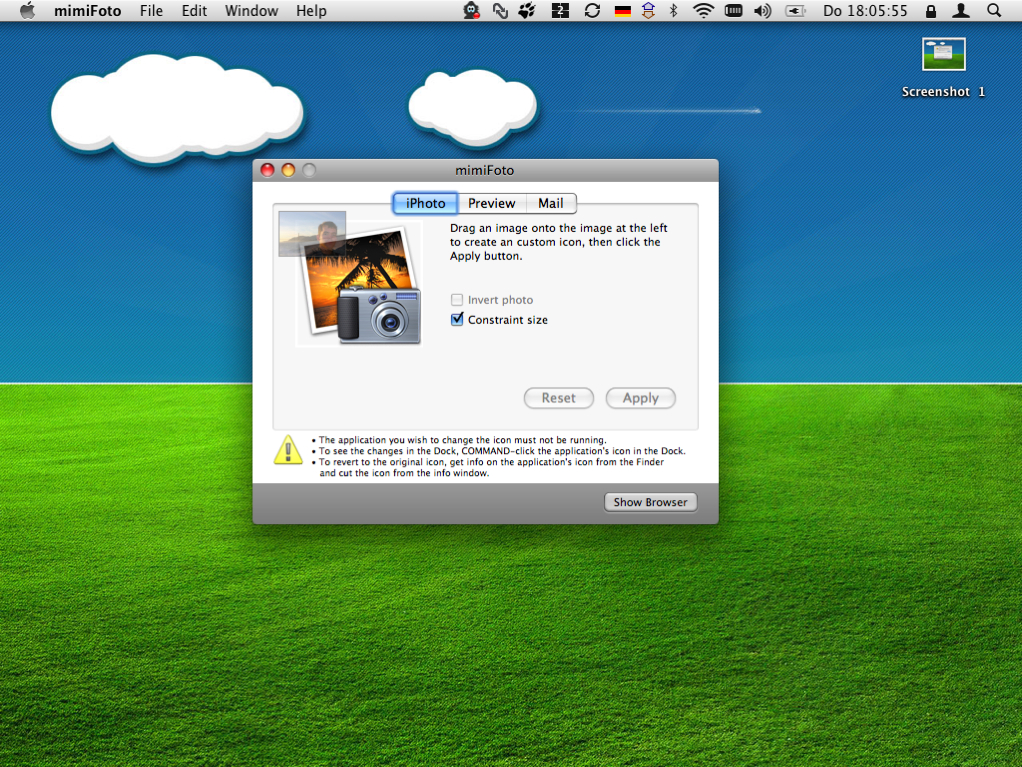Open the File menu

pos(151,10)
